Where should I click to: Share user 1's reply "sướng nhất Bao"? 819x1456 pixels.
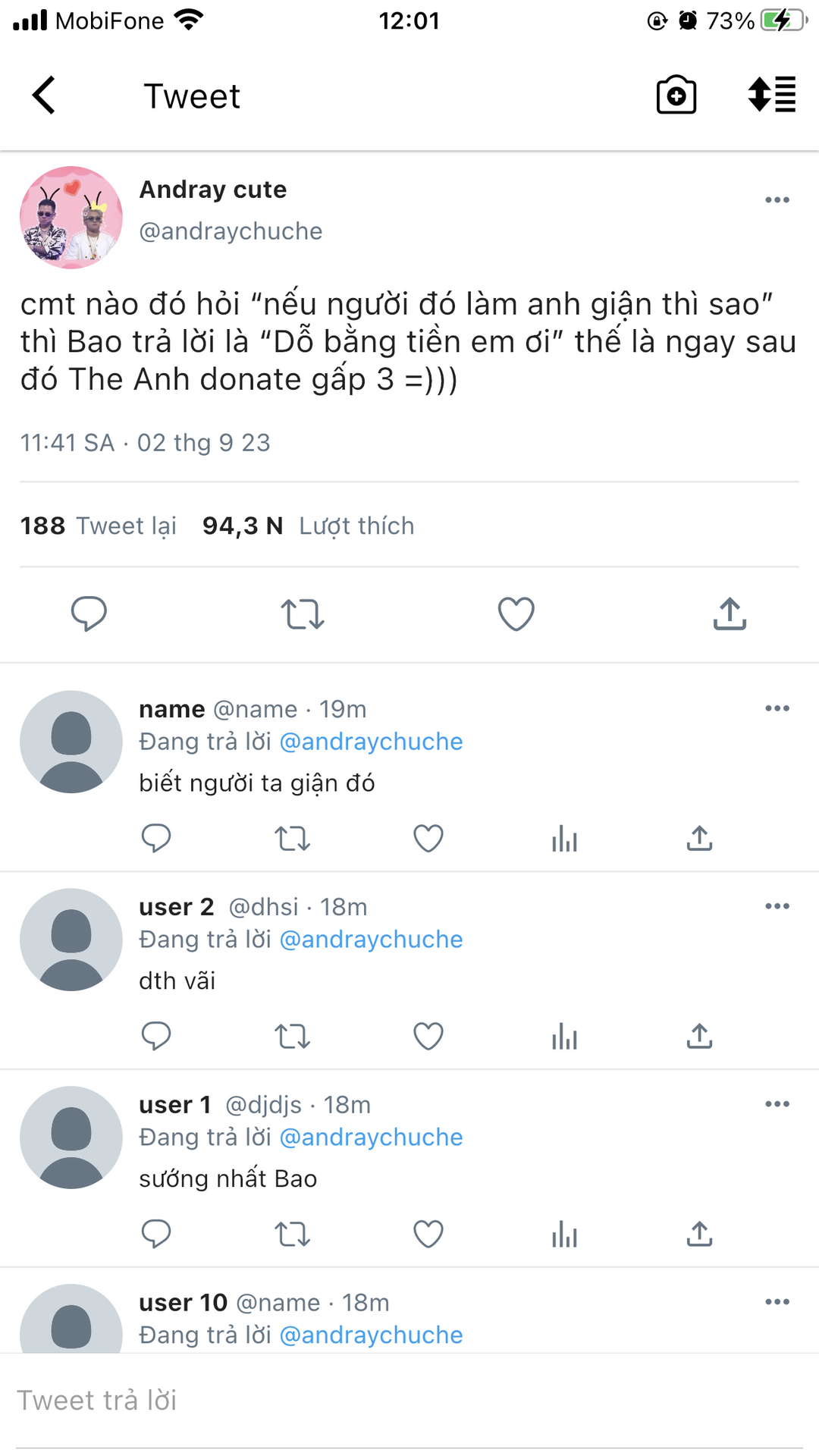click(699, 1234)
